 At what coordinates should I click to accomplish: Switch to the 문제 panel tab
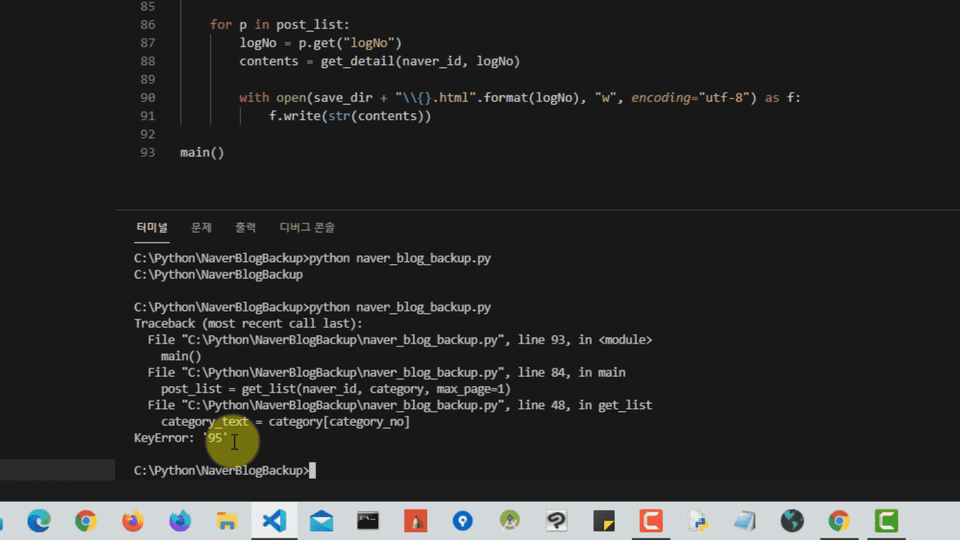point(201,228)
